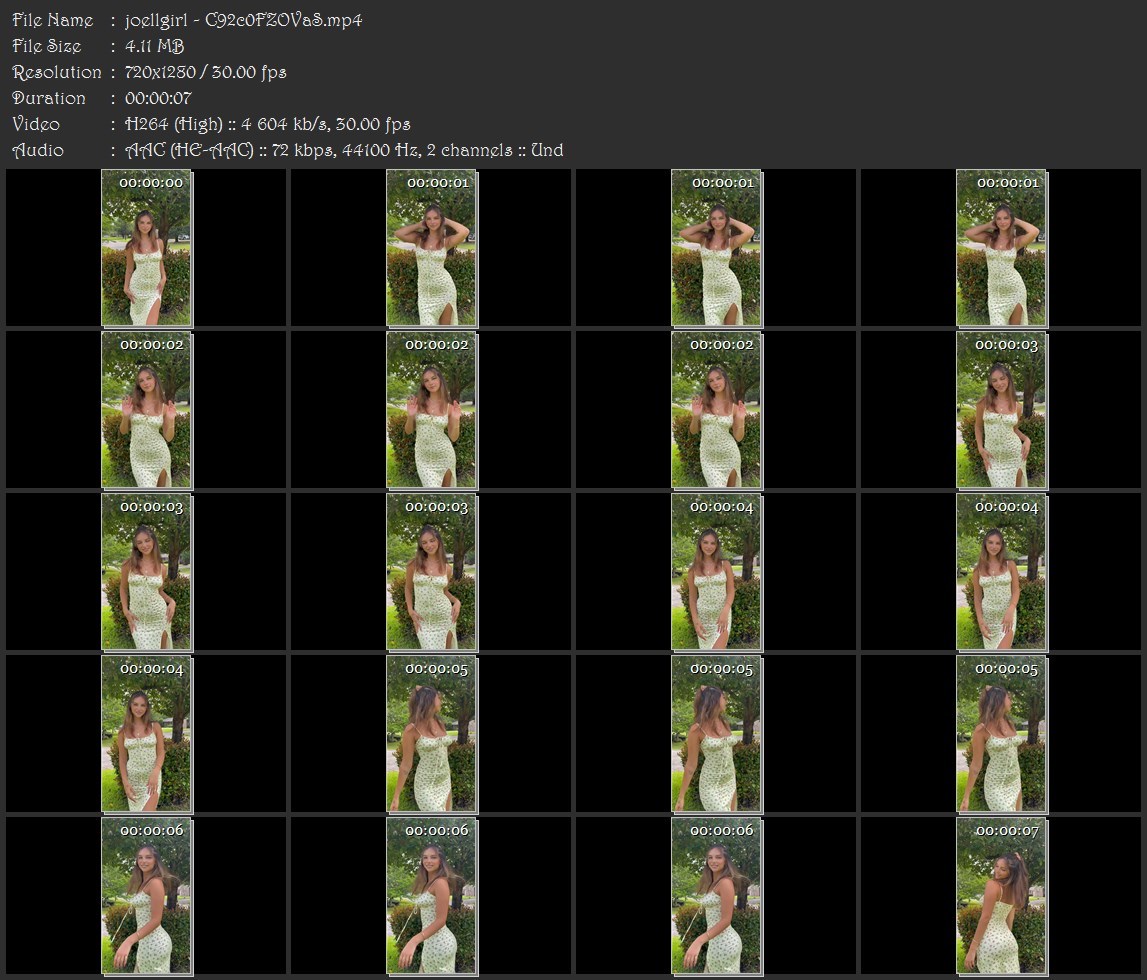Select the first 00:00:05 frame thumbnail

coord(432,734)
